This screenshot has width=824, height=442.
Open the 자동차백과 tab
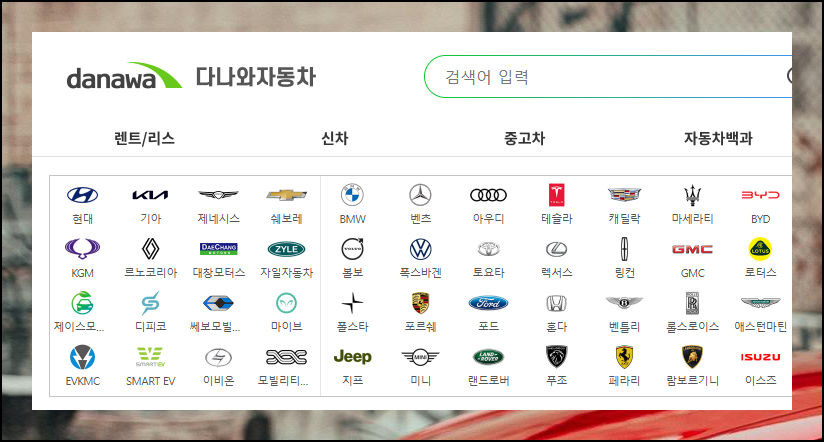pos(718,138)
